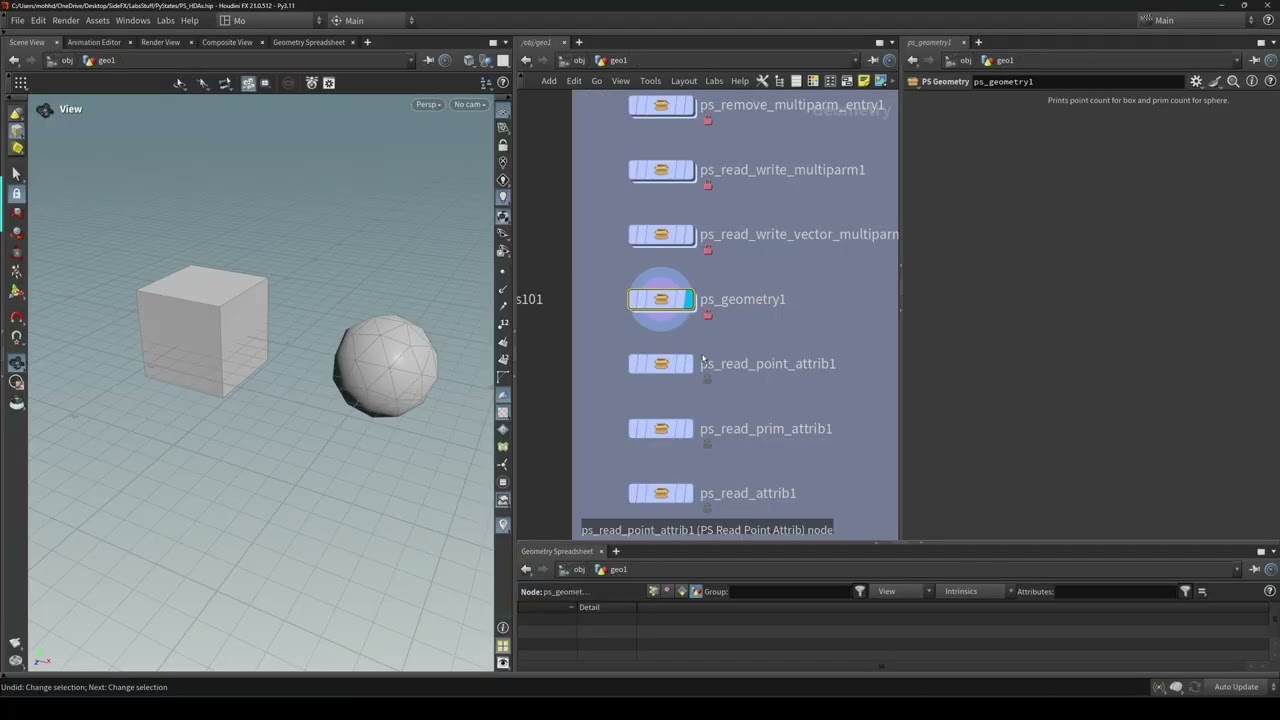Screen dimensions: 1280x720
Task: Open the Auto Update mode dropdown
Action: pos(1240,687)
